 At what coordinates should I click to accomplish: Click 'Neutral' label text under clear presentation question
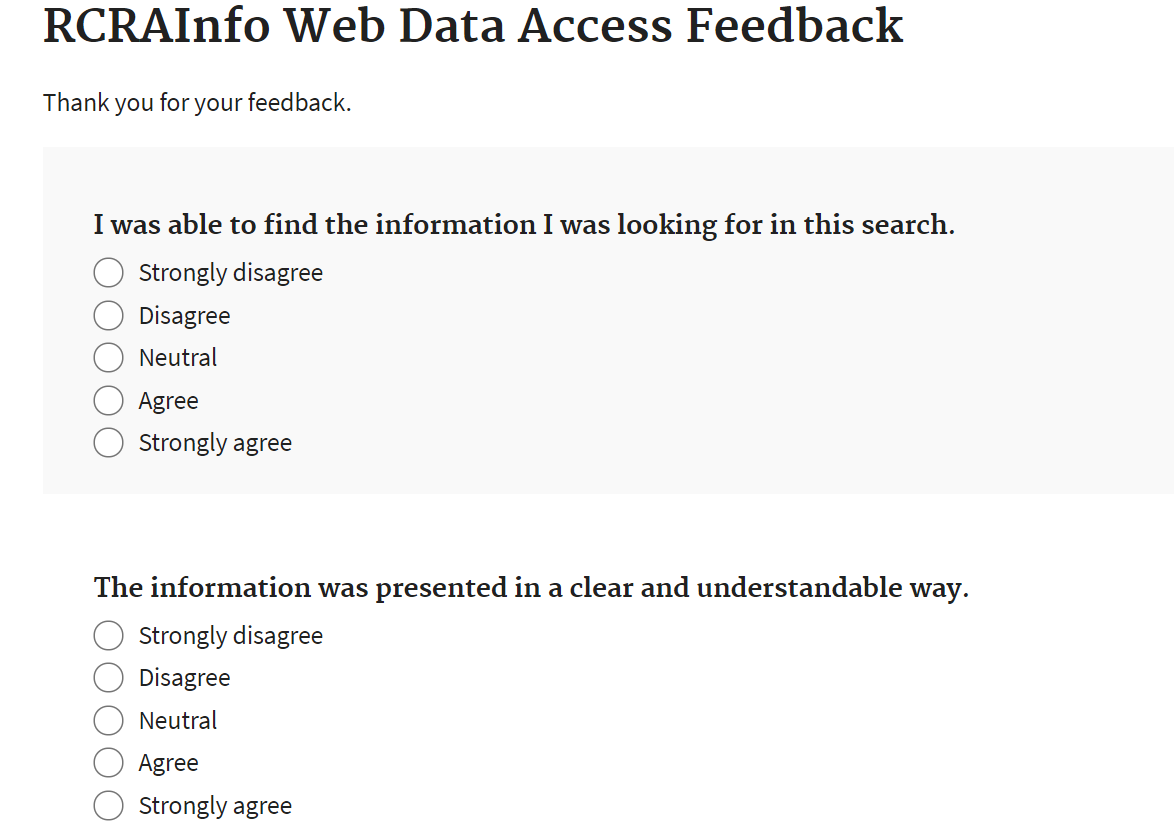click(178, 720)
